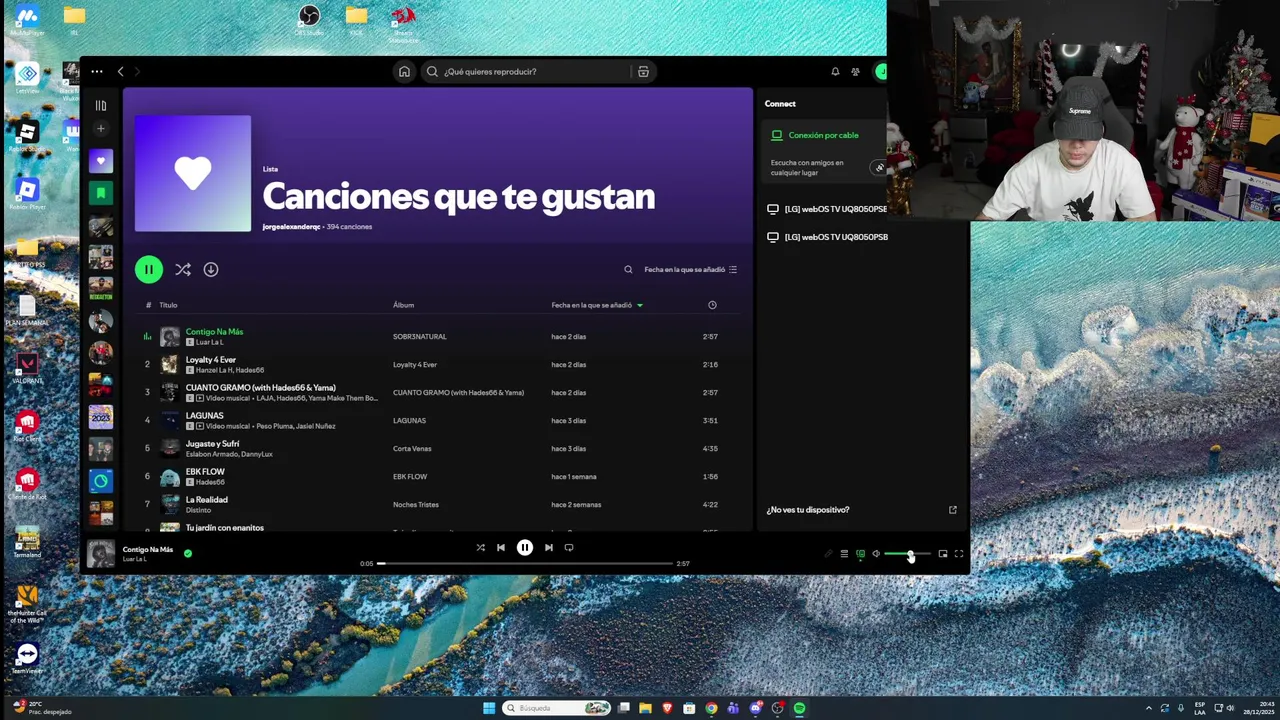
Task: Open artist link Luar La L in first row
Action: pos(209,342)
